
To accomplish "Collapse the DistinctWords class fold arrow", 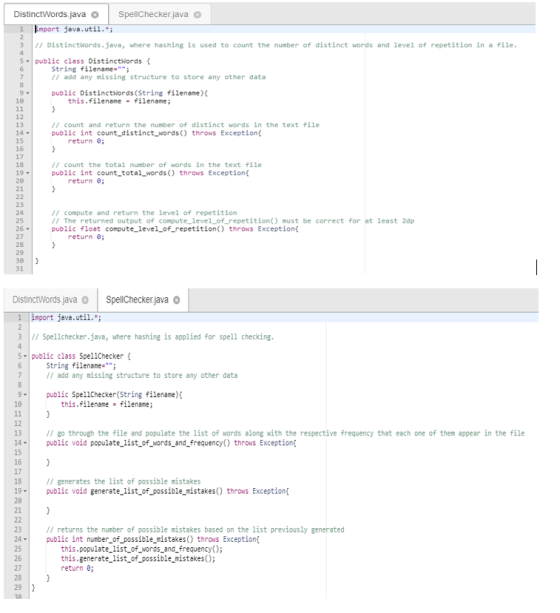I will 28,61.
